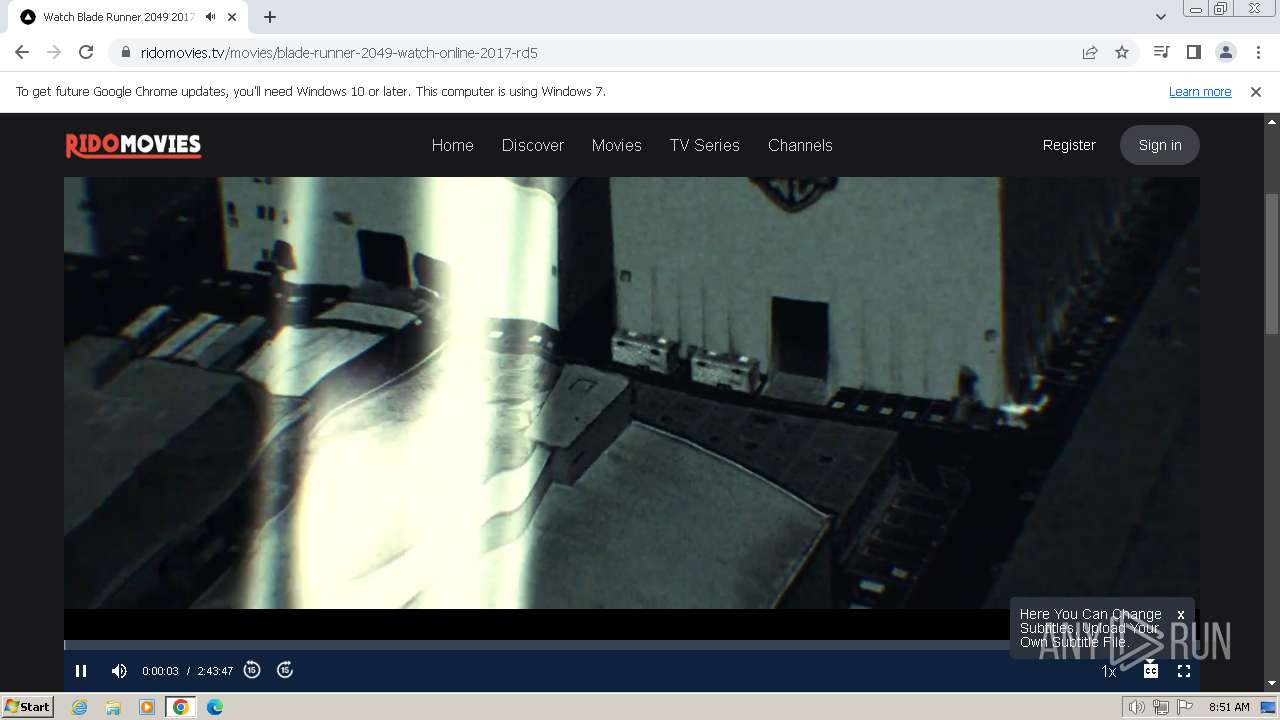Go forward to the next page
The image size is (1280, 720).
[x=54, y=52]
